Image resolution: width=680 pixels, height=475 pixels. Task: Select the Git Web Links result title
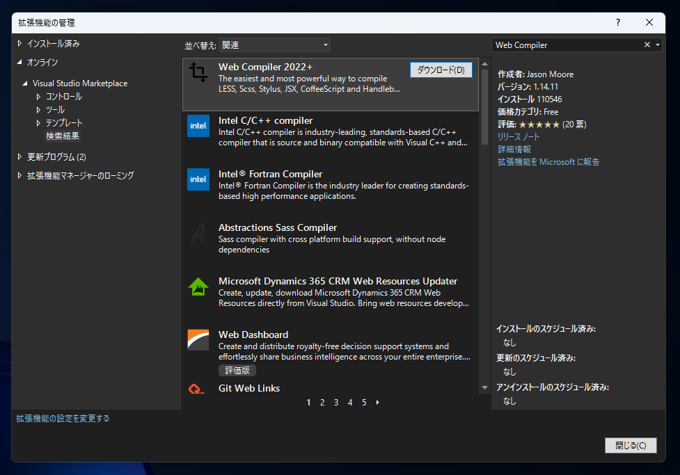(x=249, y=388)
